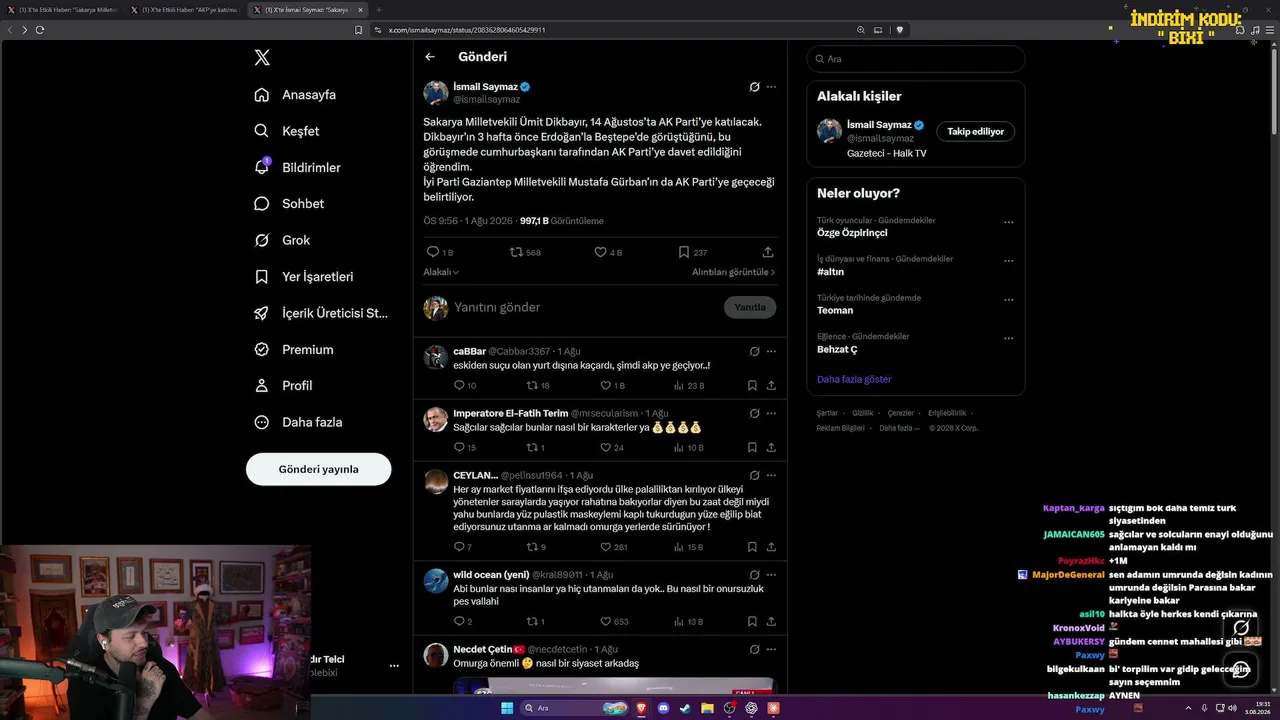1280x720 pixels.
Task: Bookmark caBBar's reply
Action: click(x=752, y=385)
